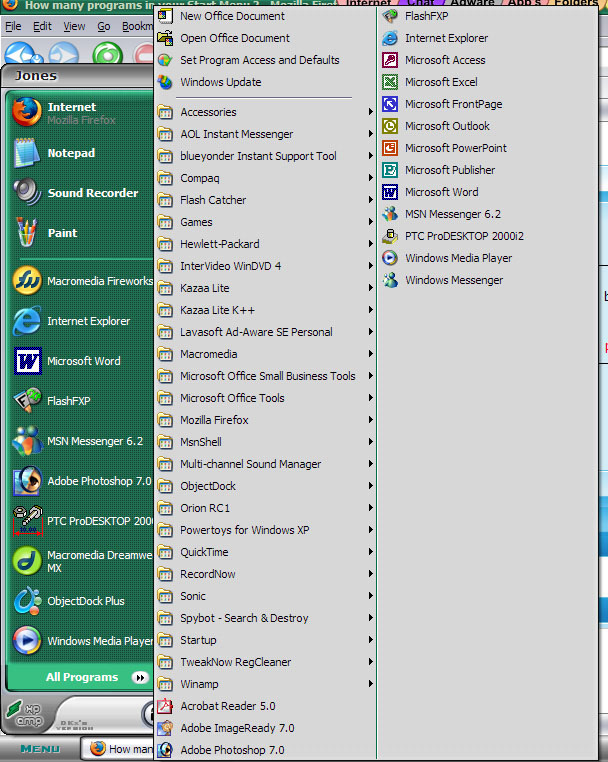Expand the Mozilla Firefox folder
The image size is (608, 762).
coord(265,420)
